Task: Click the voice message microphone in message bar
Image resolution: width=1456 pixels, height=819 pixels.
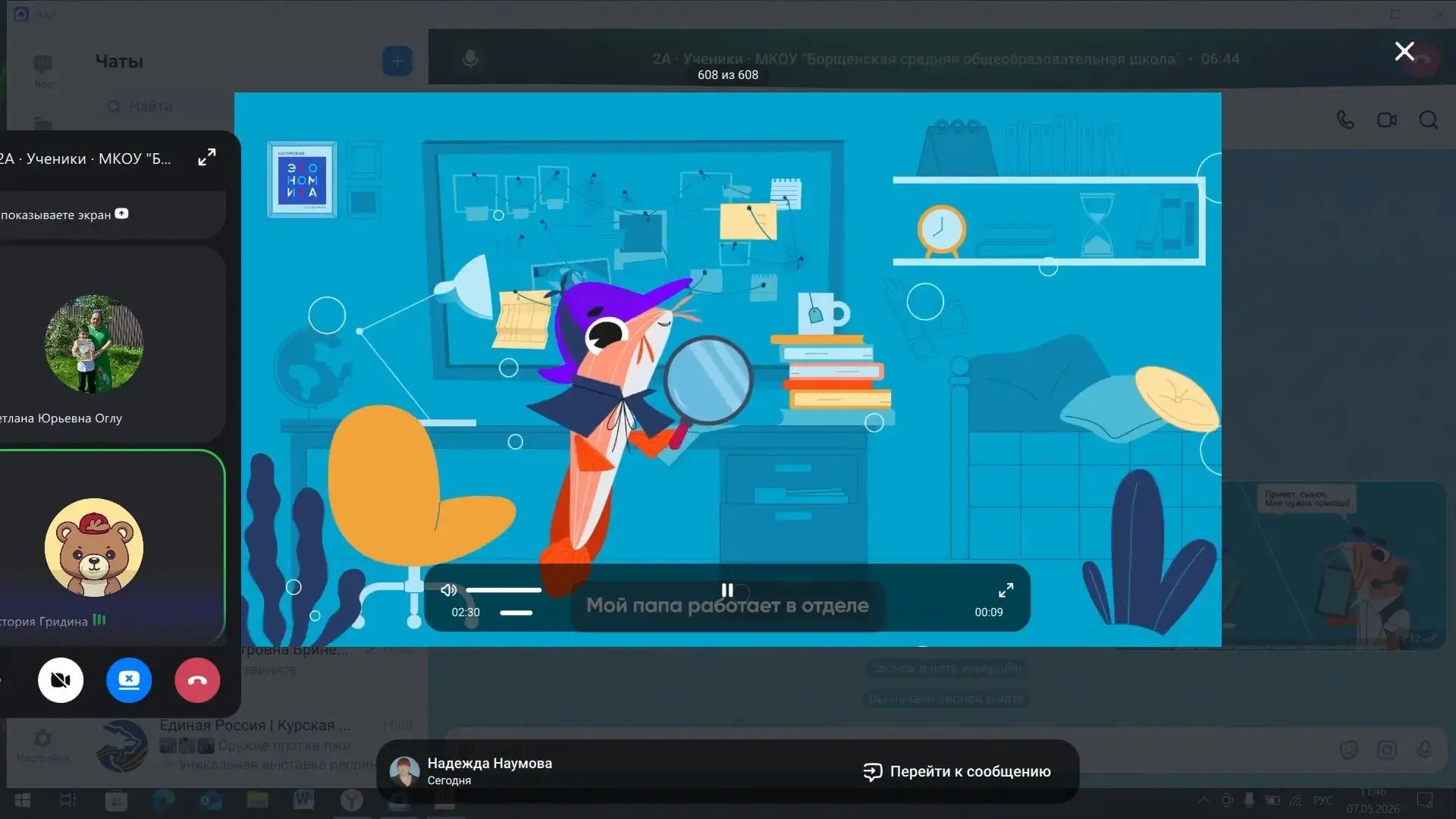Action: click(1425, 750)
